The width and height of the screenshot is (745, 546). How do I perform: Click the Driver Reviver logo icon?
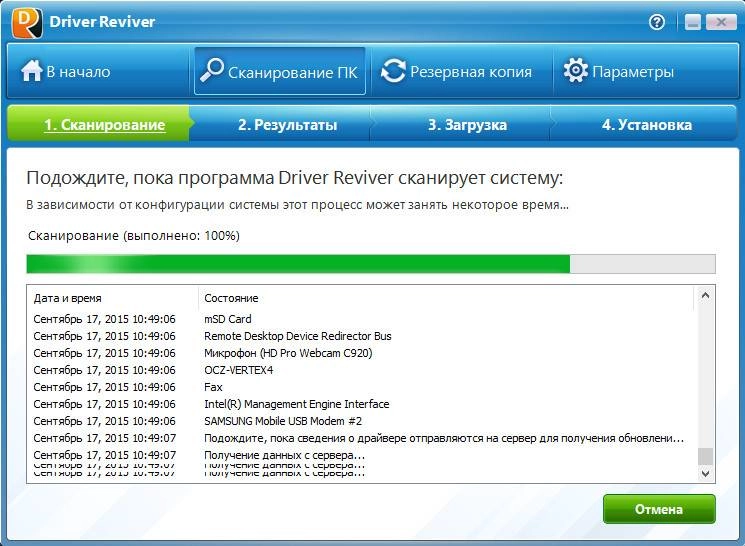coord(27,23)
